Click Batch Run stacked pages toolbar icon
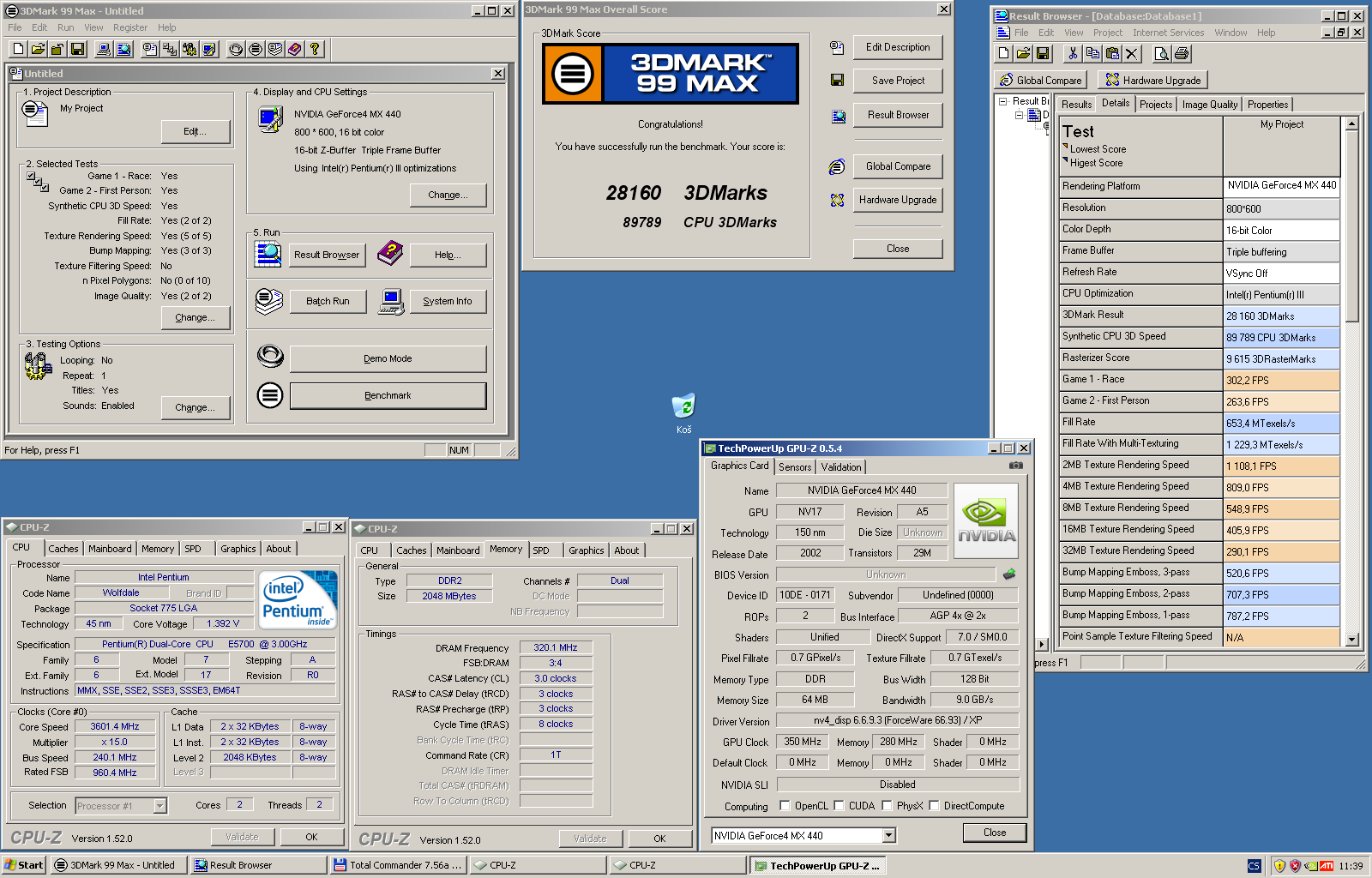 pyautogui.click(x=275, y=49)
